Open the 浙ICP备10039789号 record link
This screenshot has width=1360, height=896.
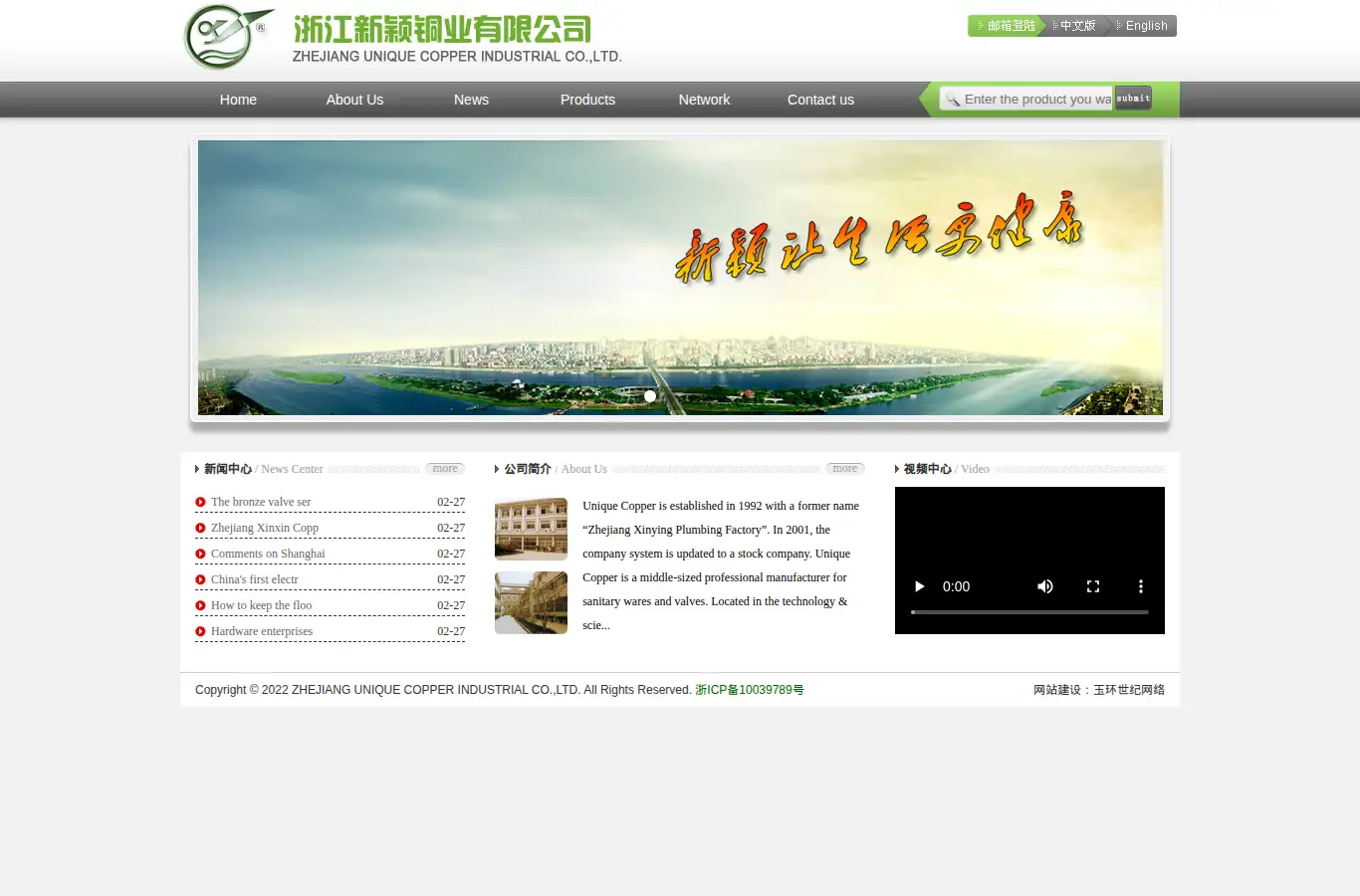pos(750,690)
